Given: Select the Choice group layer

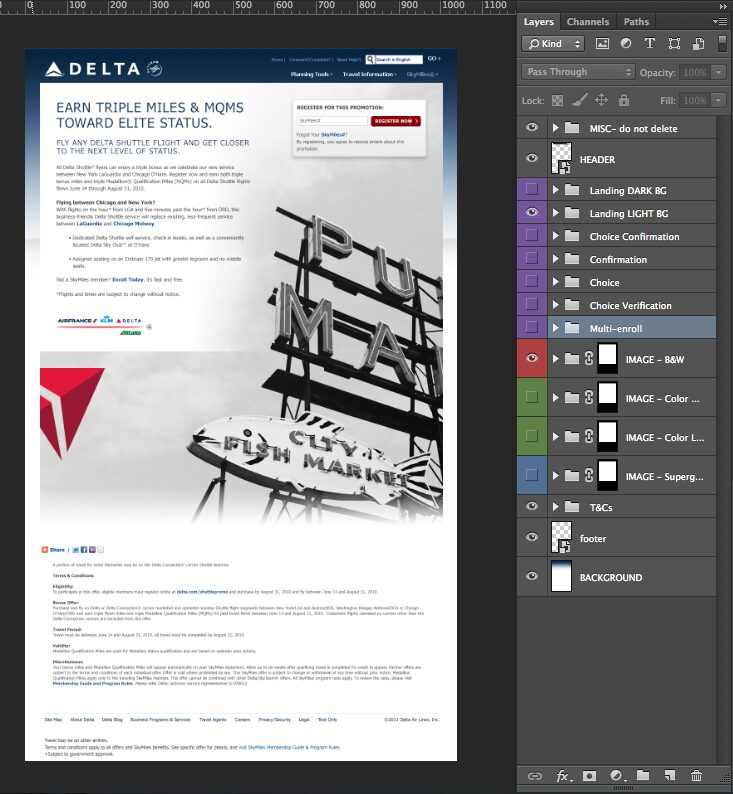Looking at the screenshot, I should pyautogui.click(x=632, y=282).
